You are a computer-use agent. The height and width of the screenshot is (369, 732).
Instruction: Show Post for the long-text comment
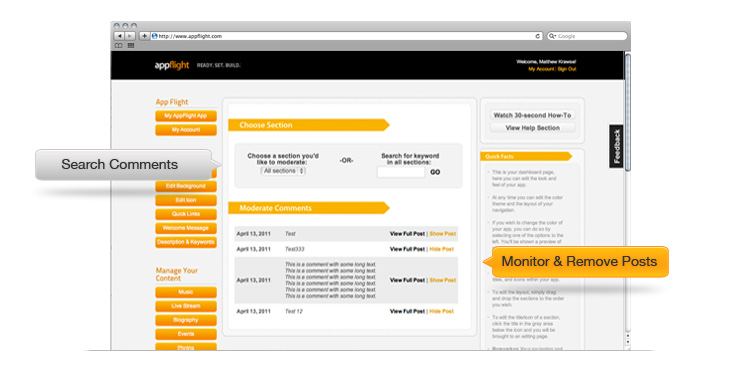coord(443,280)
